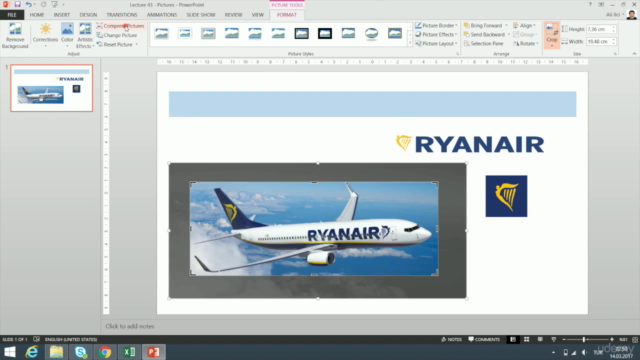
Task: Click the spell check status icon
Action: coord(36,339)
